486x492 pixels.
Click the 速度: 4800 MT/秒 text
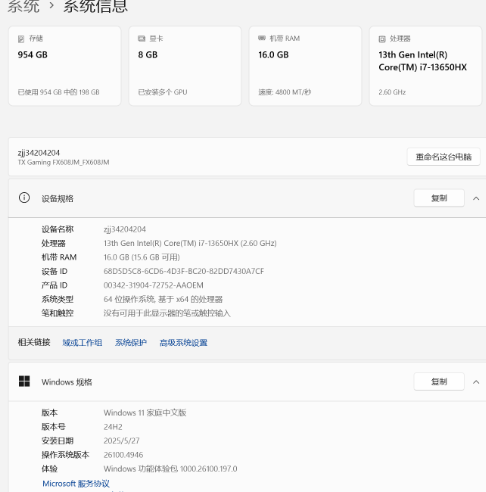click(285, 92)
